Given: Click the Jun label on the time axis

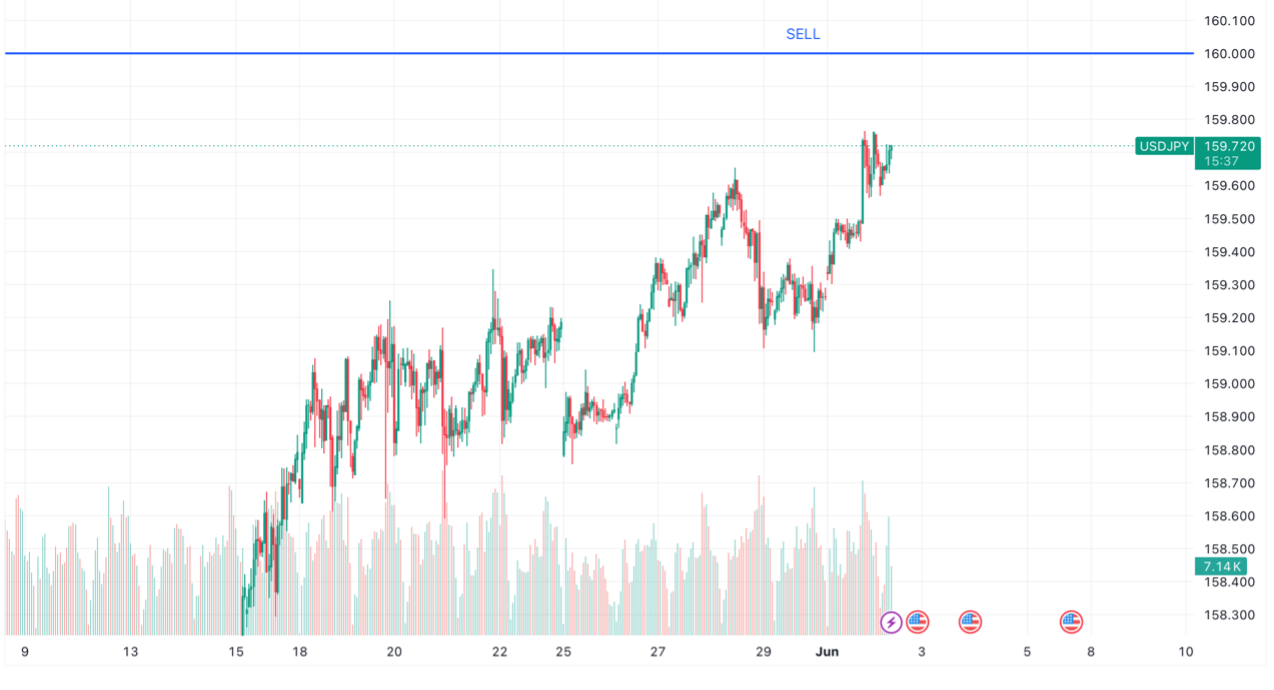Looking at the screenshot, I should [x=828, y=652].
